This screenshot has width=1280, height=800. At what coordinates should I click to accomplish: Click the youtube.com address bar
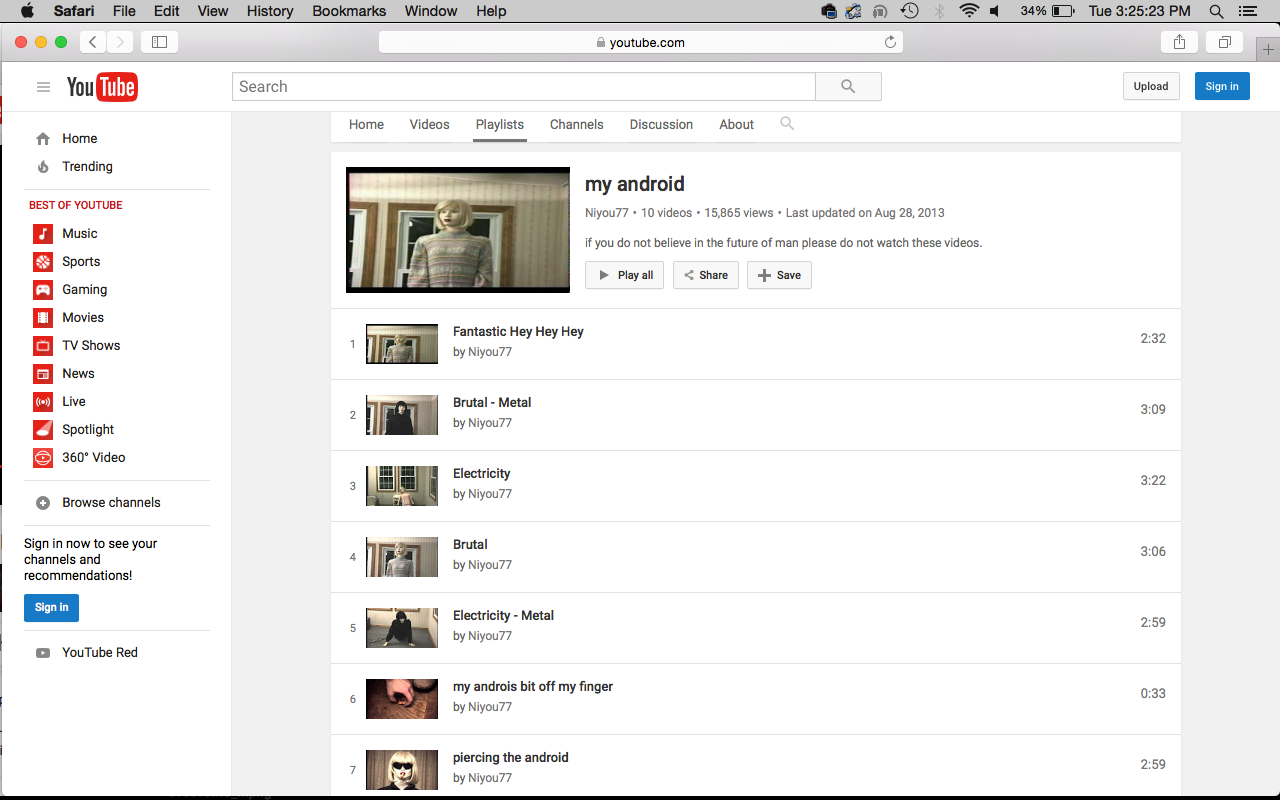point(641,42)
